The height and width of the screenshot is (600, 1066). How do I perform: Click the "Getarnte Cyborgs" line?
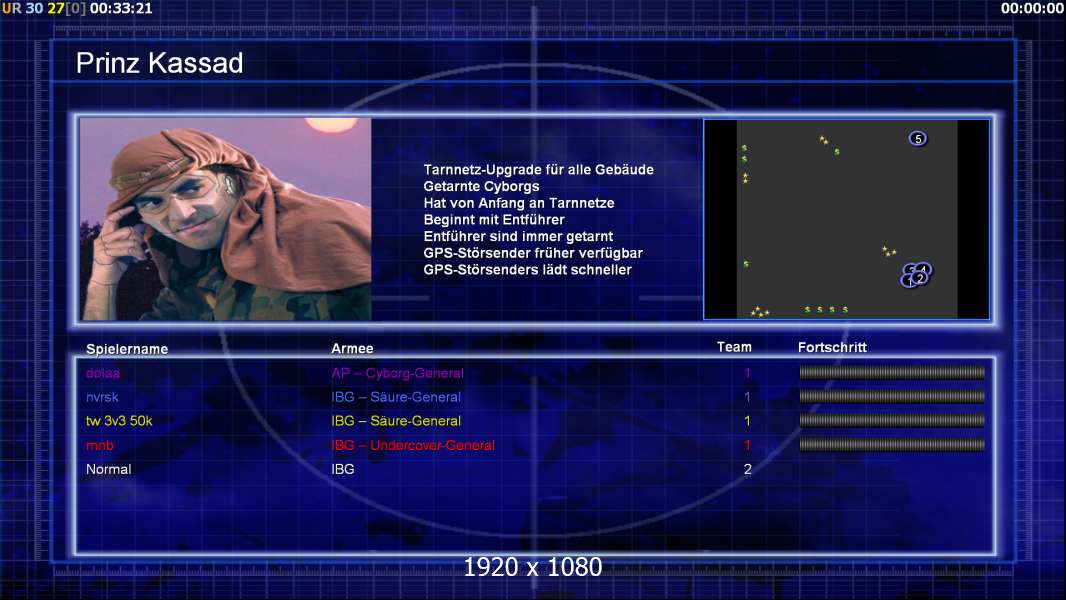coord(481,186)
